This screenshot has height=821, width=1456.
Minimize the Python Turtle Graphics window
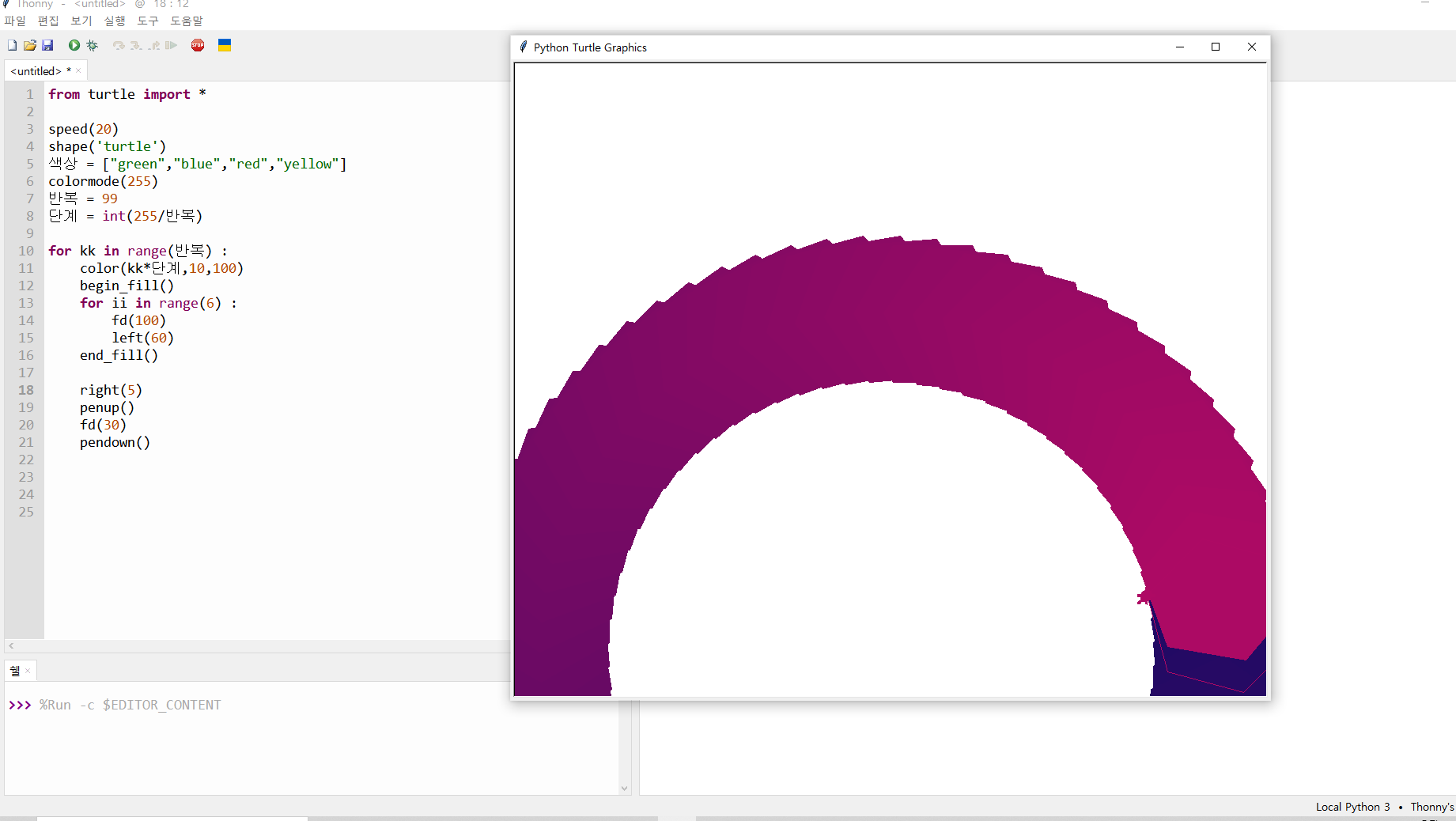click(x=1180, y=47)
